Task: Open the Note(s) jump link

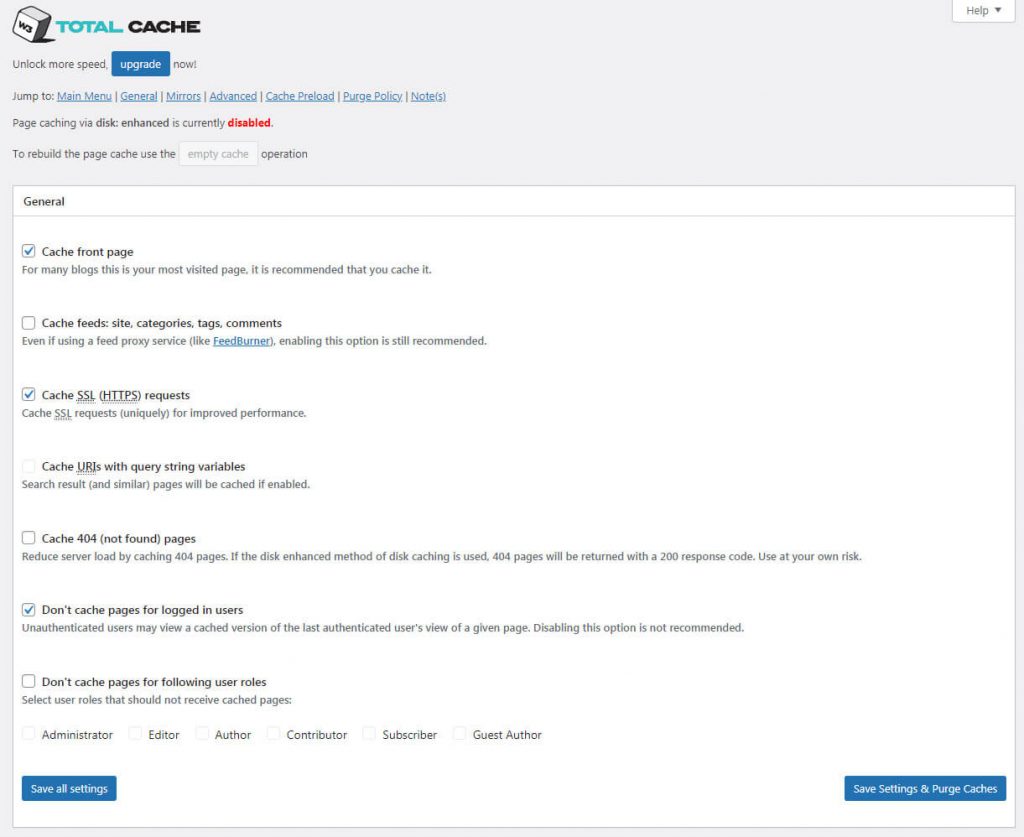Action: coord(428,96)
